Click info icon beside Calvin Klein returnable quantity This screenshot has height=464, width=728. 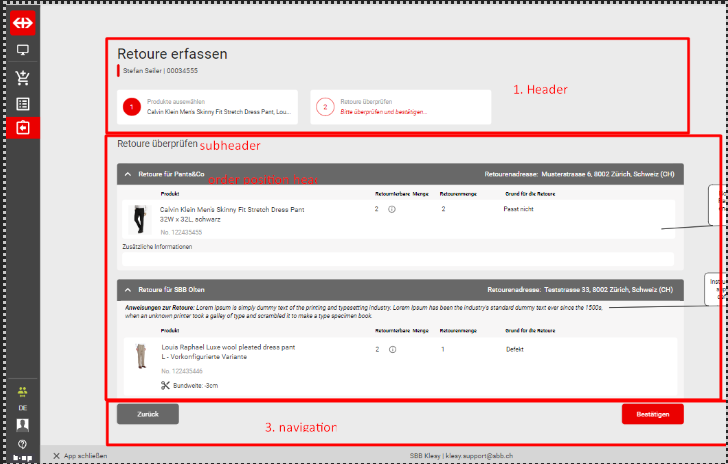tap(391, 210)
